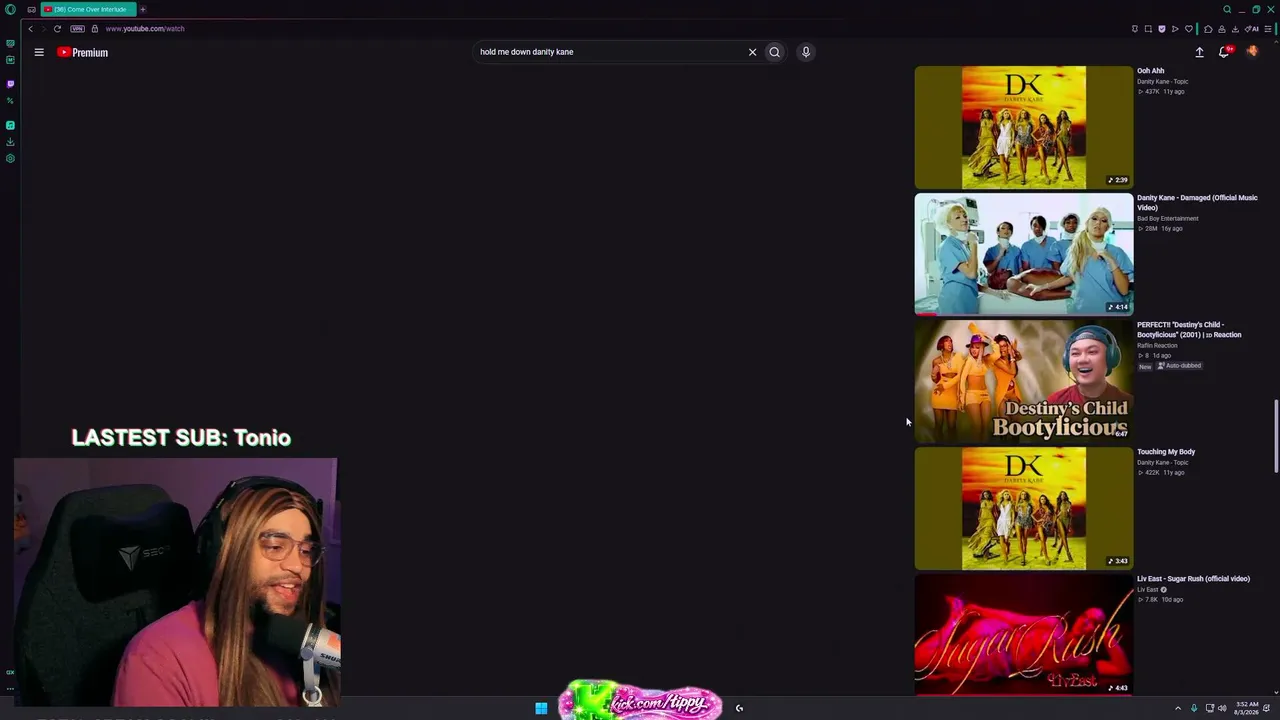
Task: Open Twitch in the browser sidebar
Action: pyautogui.click(x=10, y=84)
